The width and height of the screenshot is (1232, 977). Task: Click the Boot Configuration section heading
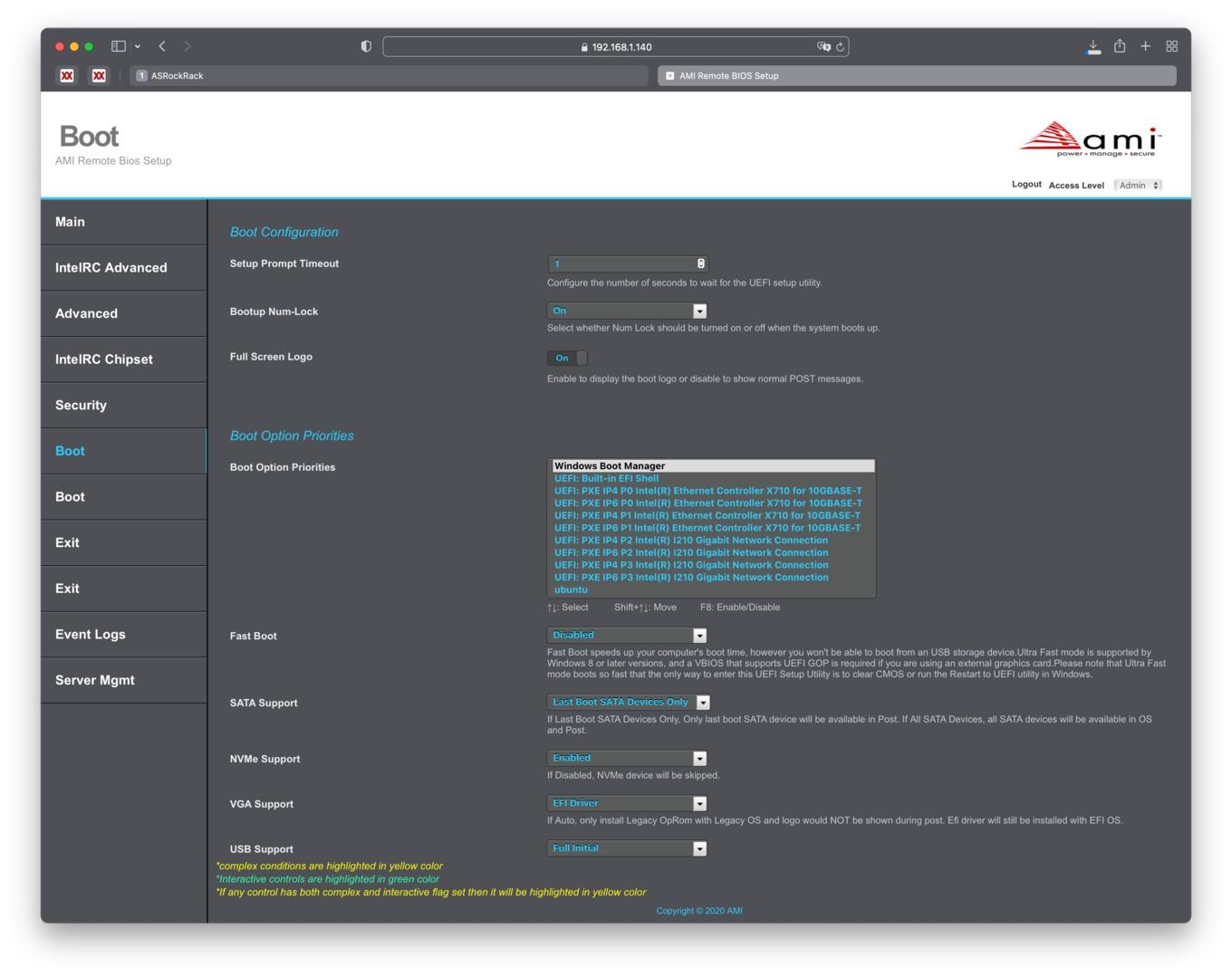284,232
